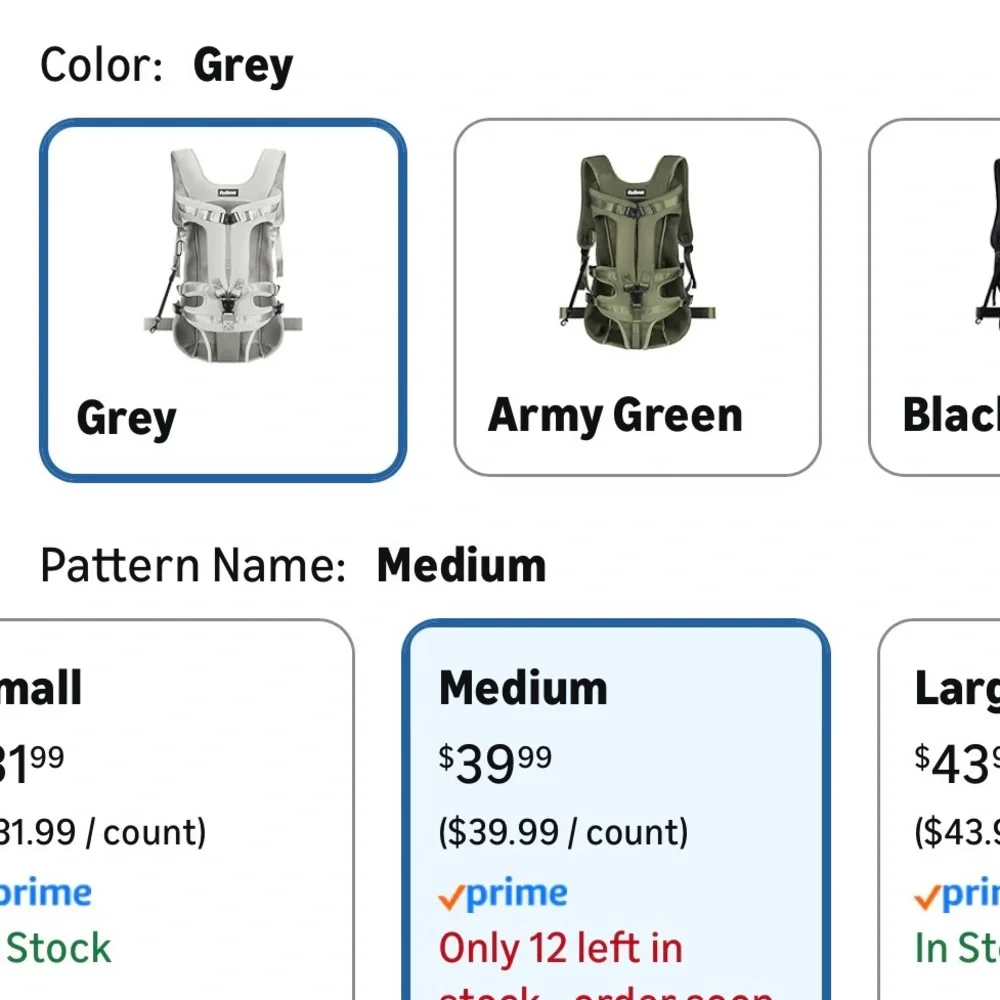
Task: Click the Color: Grey heading
Action: 166,65
